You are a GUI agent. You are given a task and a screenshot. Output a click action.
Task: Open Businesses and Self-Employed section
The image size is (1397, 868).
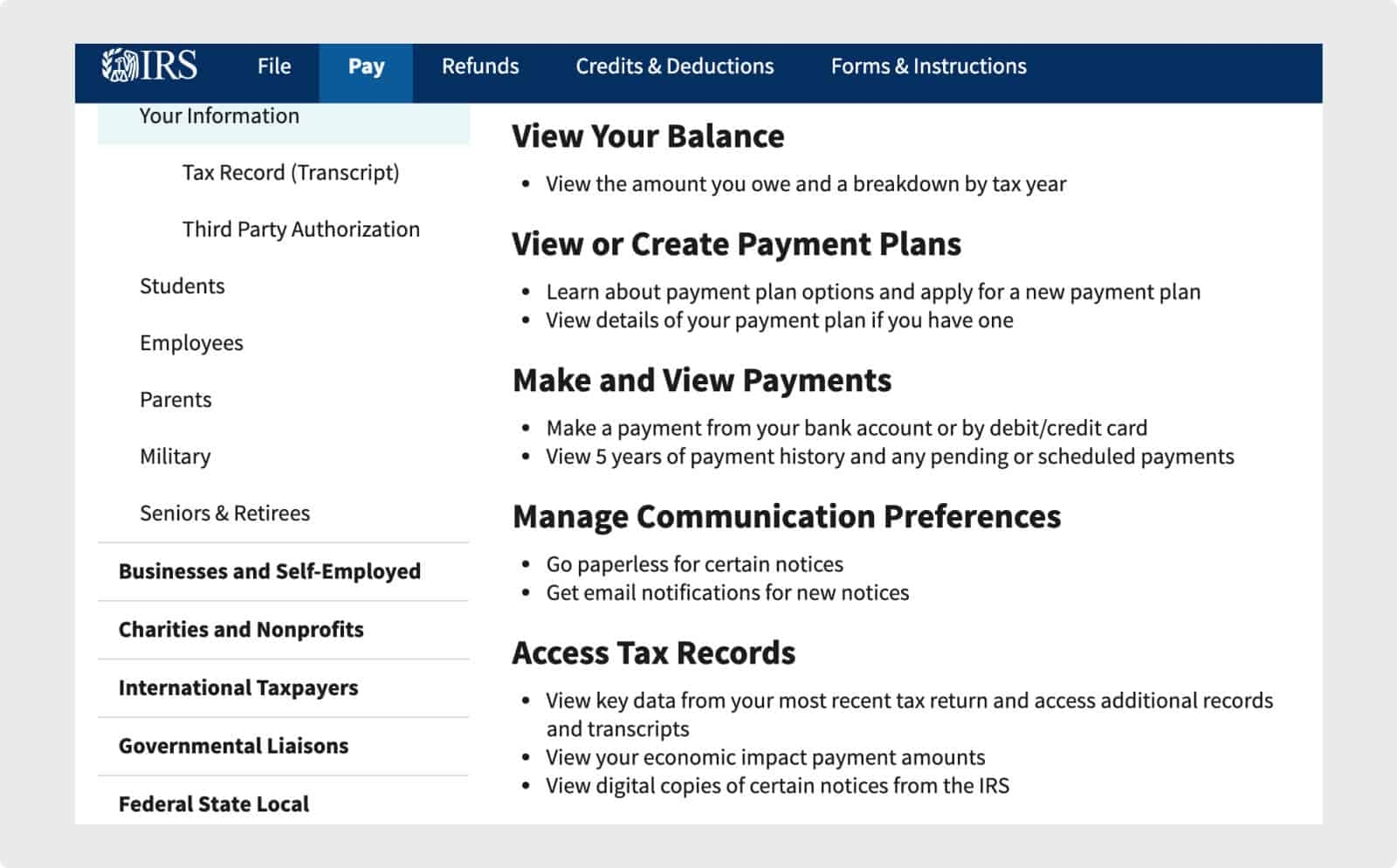[x=270, y=571]
